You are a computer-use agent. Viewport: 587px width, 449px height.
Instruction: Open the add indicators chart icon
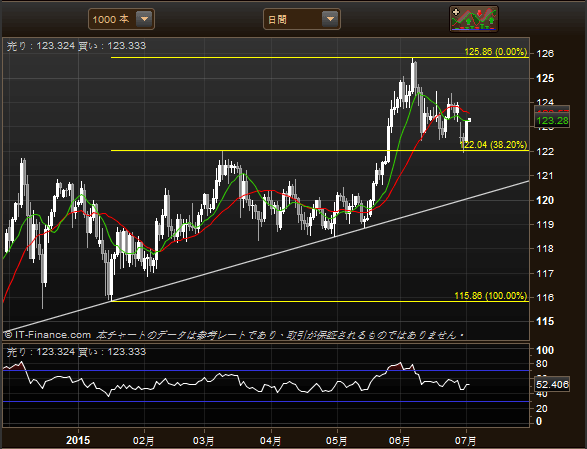coord(474,19)
